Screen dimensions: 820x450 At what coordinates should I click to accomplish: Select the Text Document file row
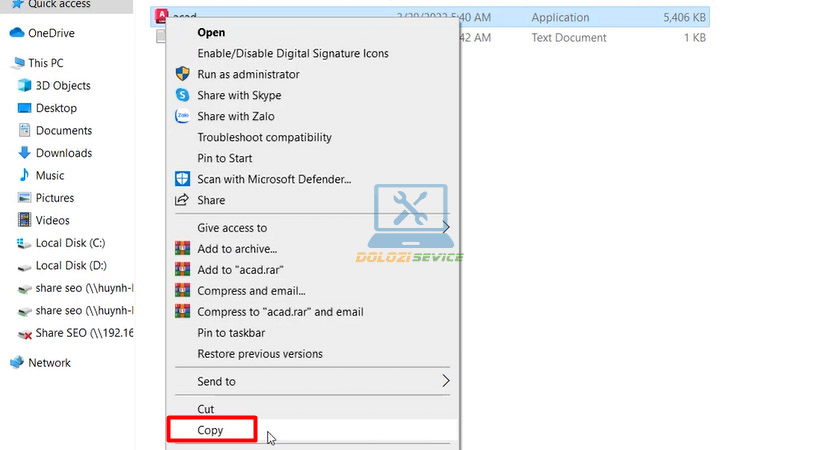(600, 38)
